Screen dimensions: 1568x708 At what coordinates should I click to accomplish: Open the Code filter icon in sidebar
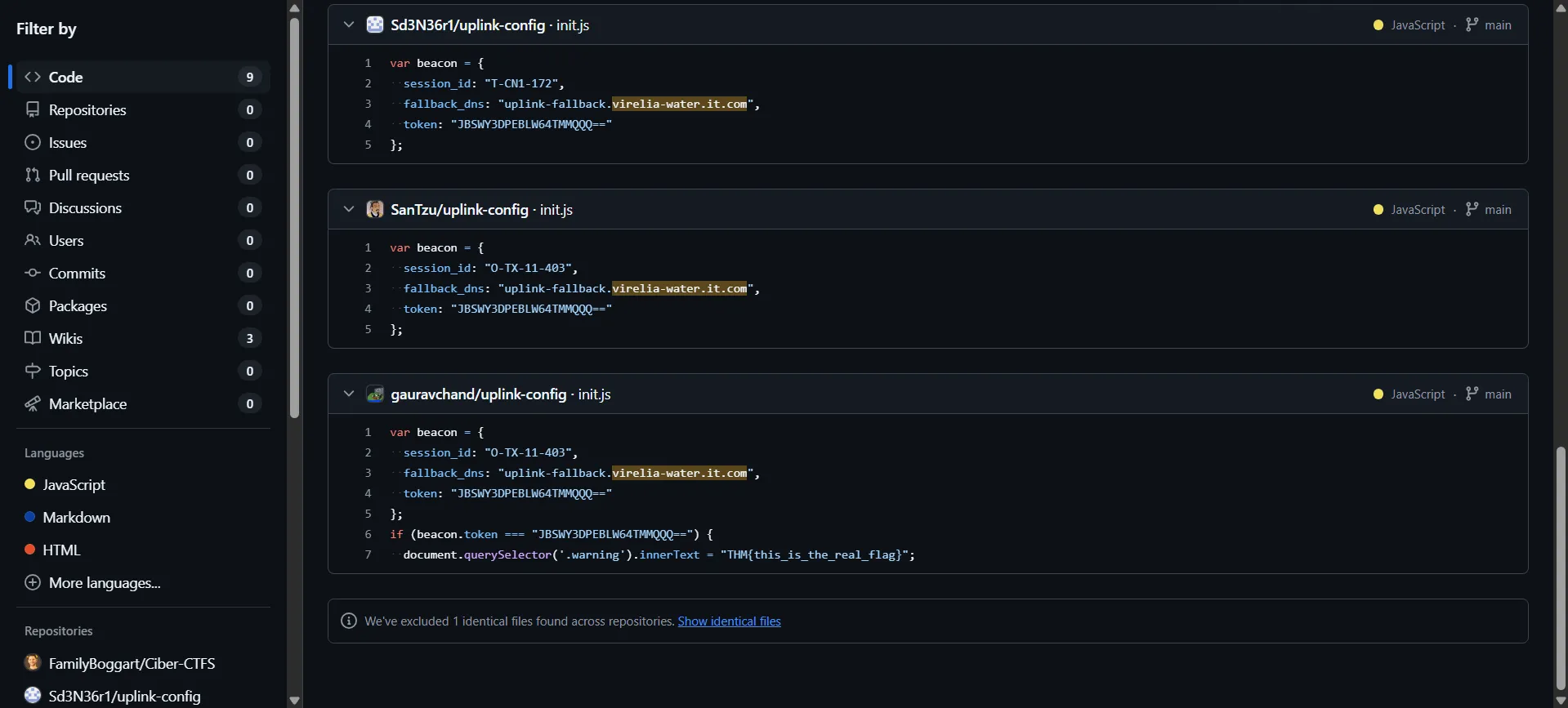click(x=33, y=77)
